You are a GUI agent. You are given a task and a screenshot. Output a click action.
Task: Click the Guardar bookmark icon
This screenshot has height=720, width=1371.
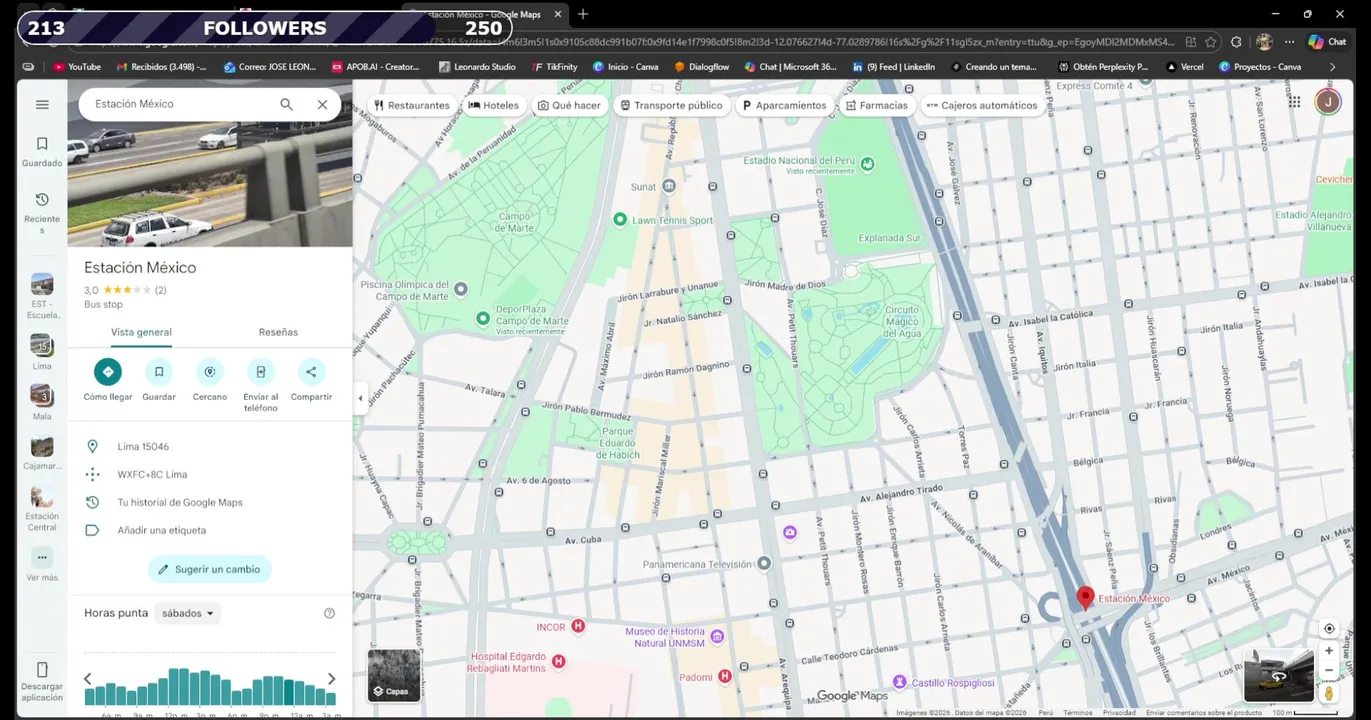tap(159, 372)
